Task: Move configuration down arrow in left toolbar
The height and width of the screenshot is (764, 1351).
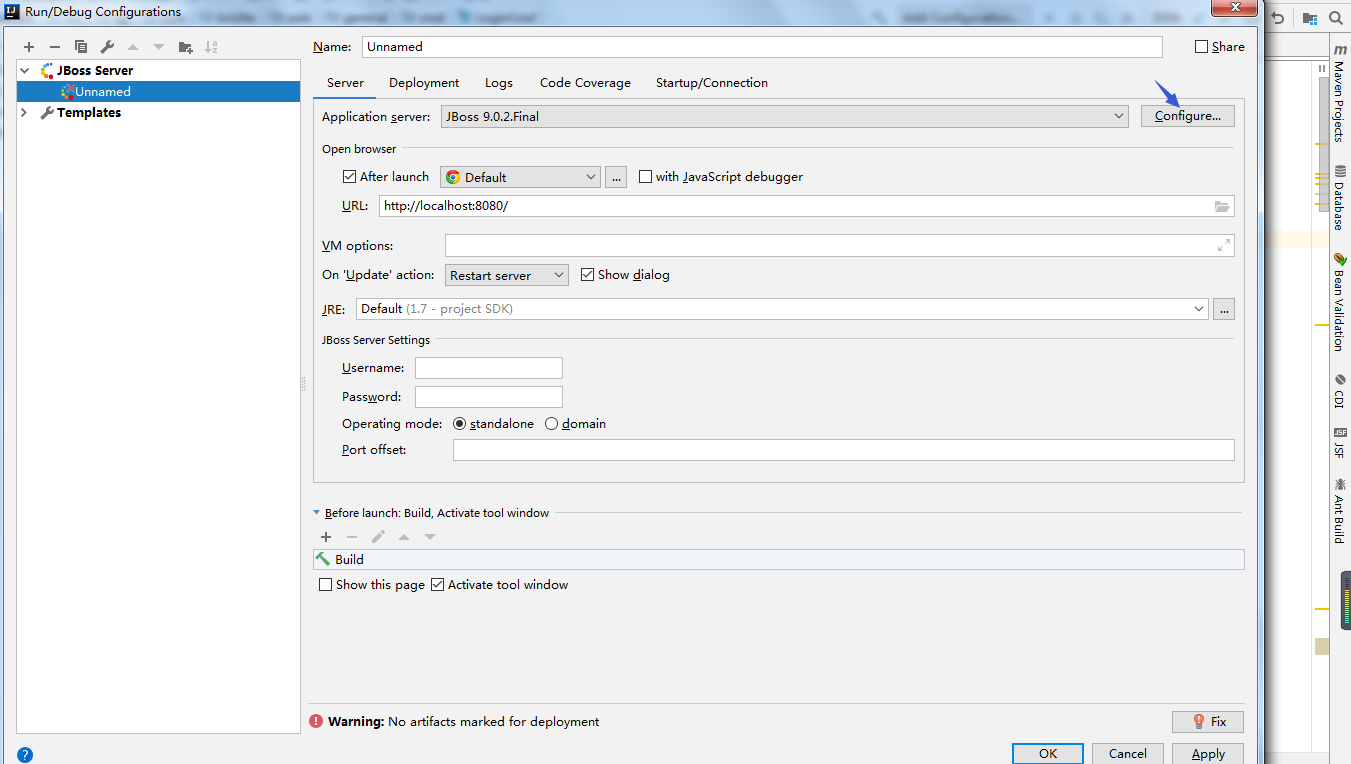Action: [159, 47]
